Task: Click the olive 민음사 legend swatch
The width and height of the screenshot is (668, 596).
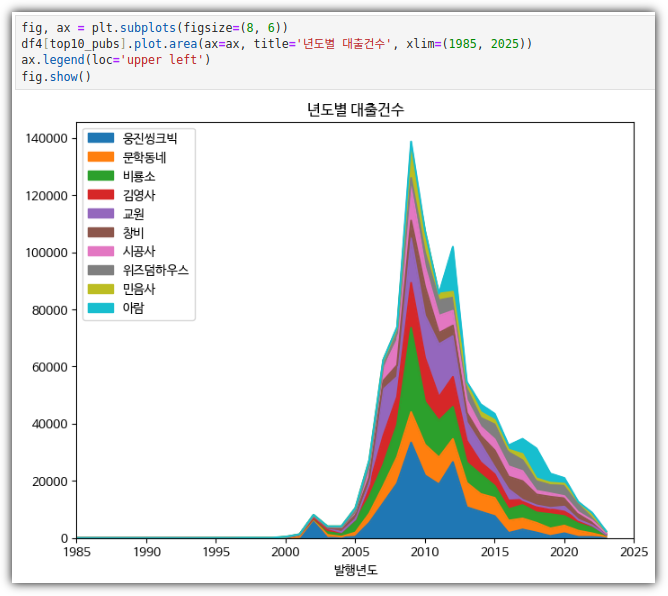Action: coord(101,289)
